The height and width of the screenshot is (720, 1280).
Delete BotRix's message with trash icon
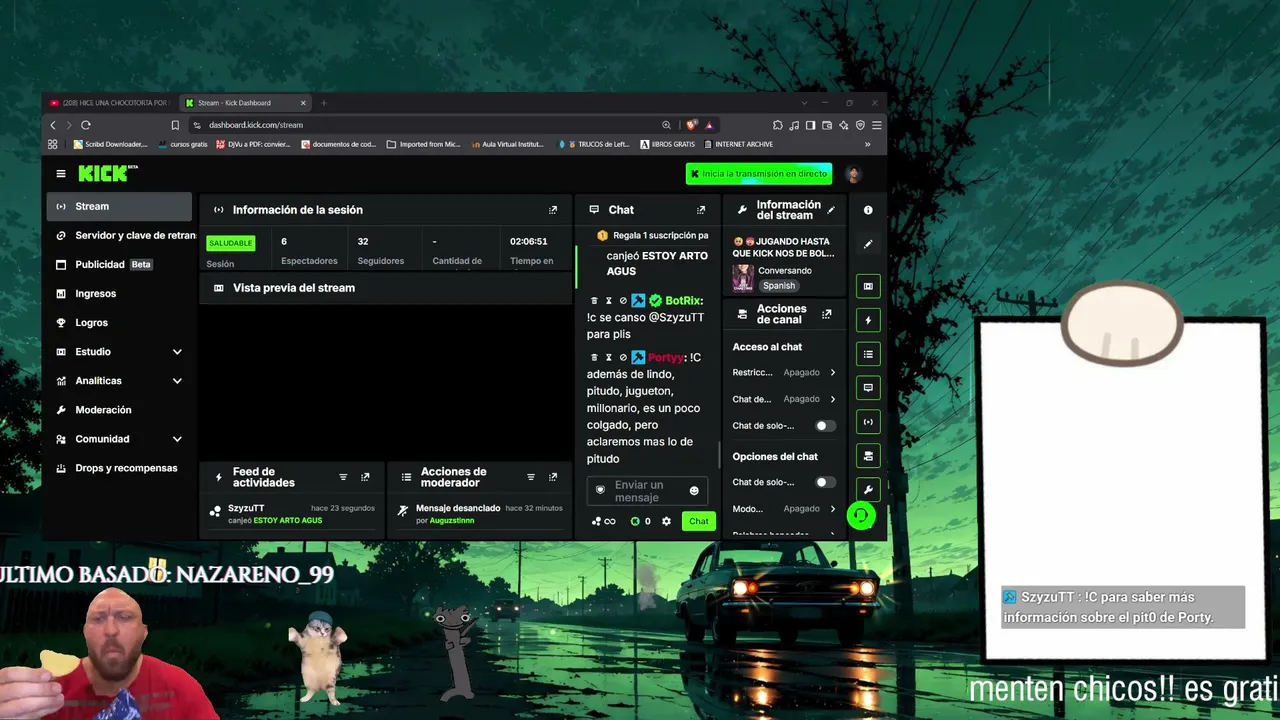594,301
